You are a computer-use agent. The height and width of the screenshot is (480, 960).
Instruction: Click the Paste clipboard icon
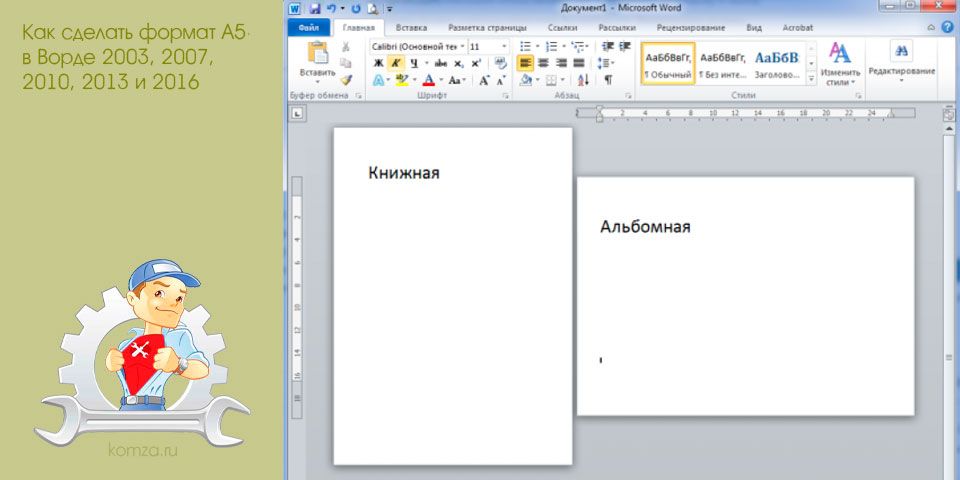tap(318, 53)
